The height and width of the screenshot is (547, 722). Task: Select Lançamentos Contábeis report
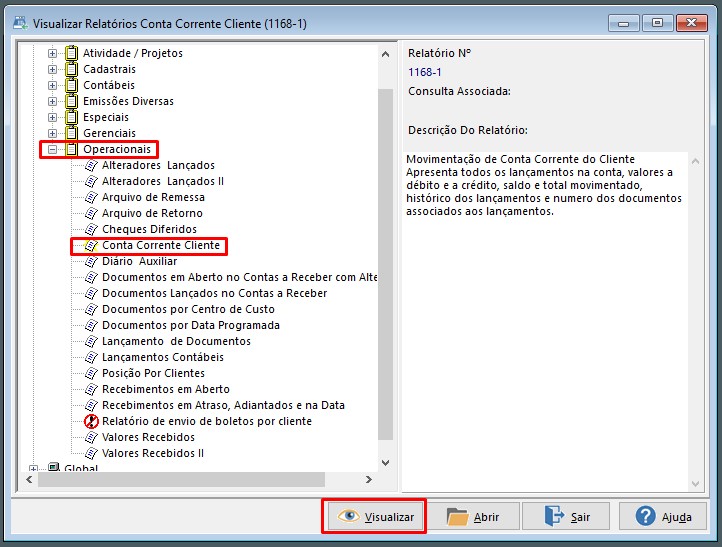coord(163,357)
